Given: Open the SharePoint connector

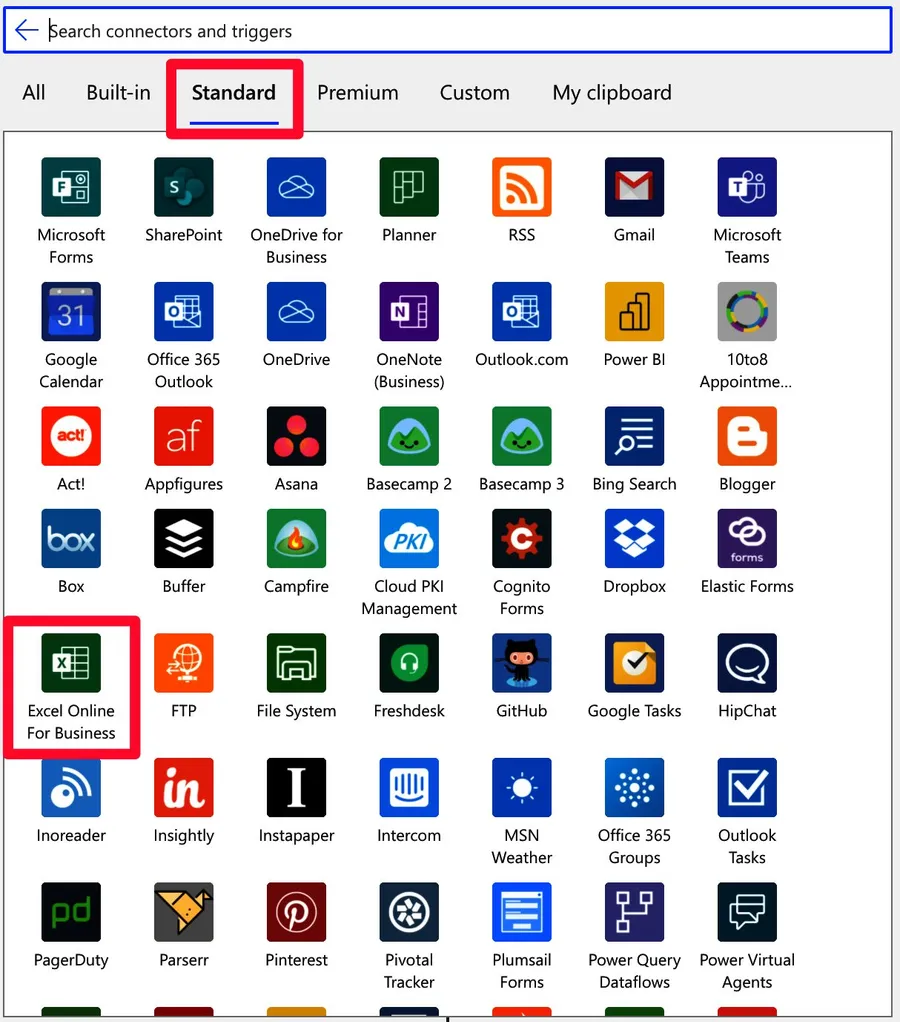Looking at the screenshot, I should (183, 186).
